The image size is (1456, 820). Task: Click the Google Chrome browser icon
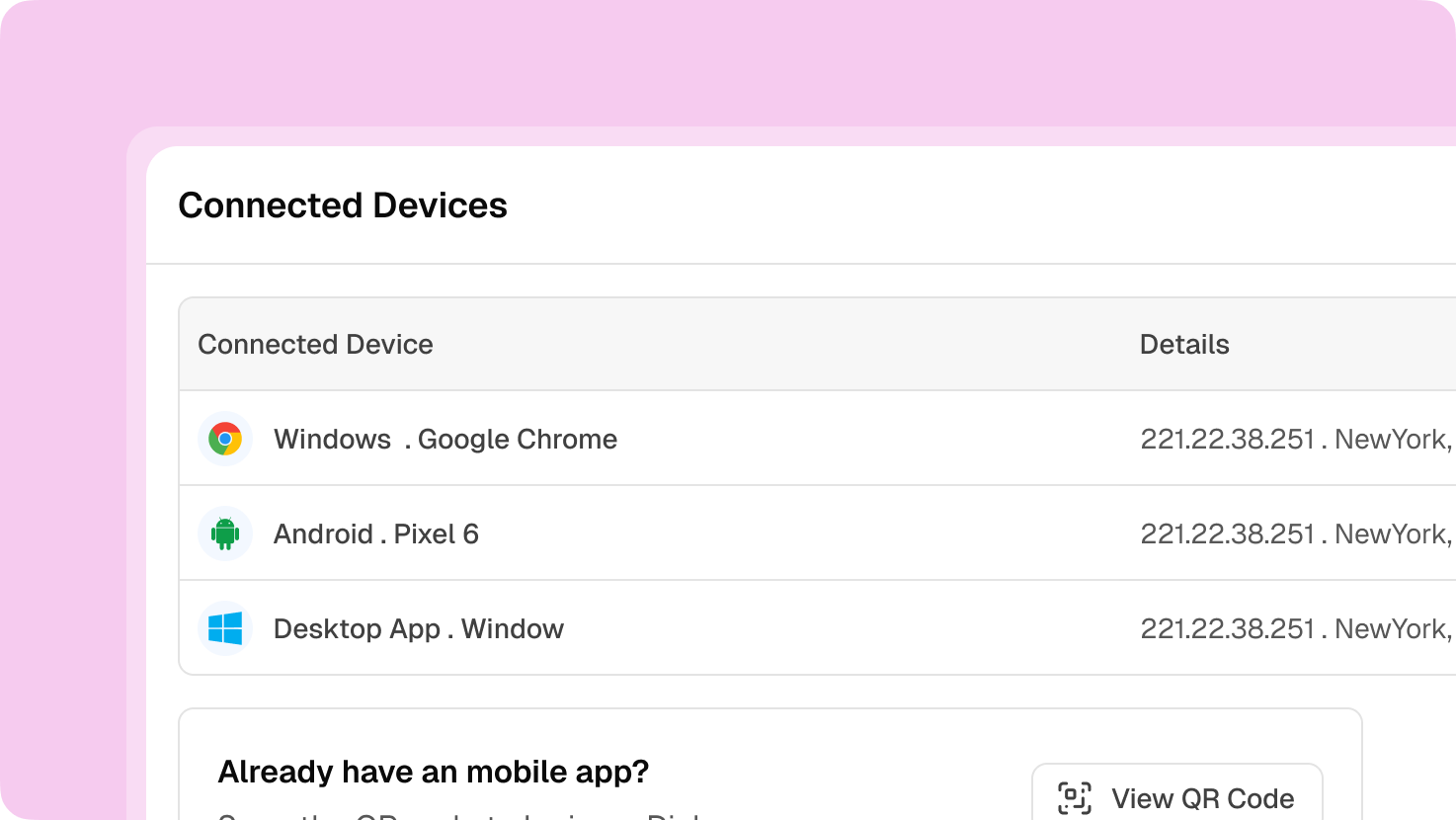(225, 439)
